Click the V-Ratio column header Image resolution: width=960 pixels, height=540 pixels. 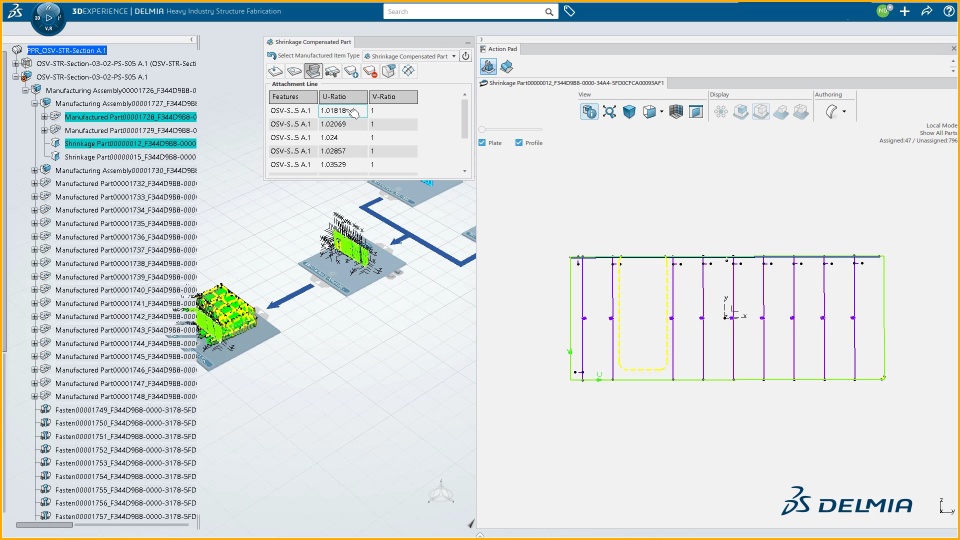(393, 97)
